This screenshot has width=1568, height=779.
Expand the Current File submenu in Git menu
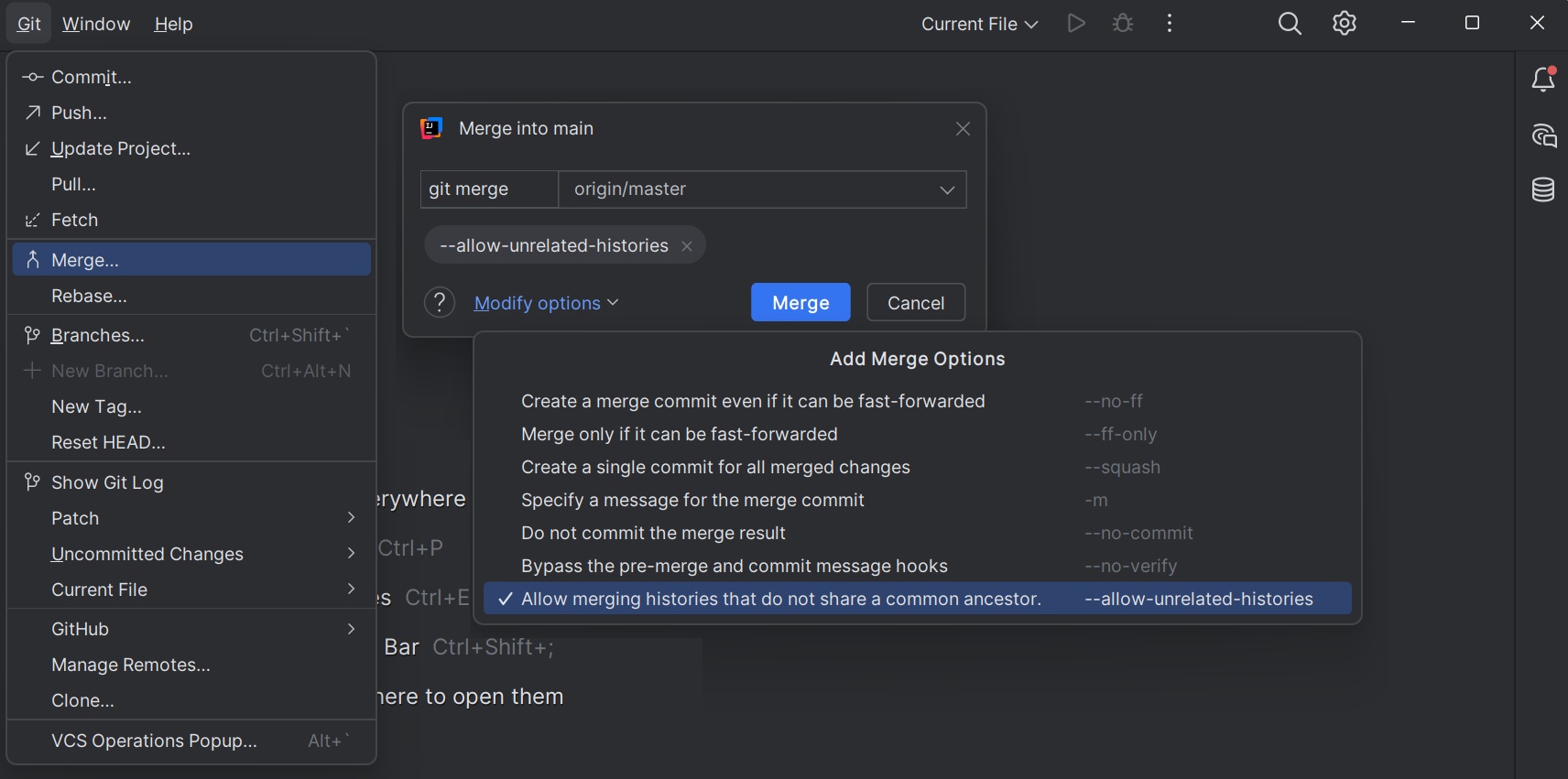[191, 590]
